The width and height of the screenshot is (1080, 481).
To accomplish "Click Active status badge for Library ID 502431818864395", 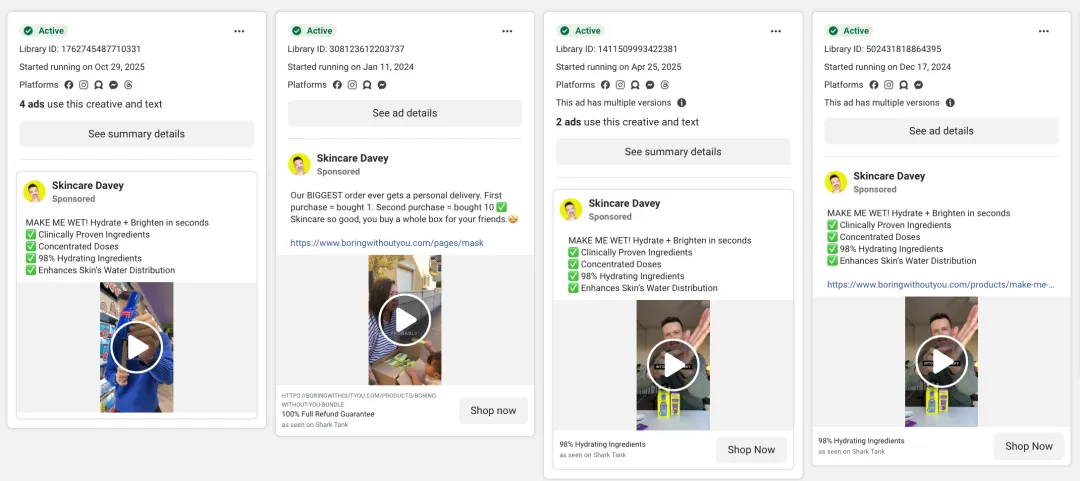I will click(849, 31).
